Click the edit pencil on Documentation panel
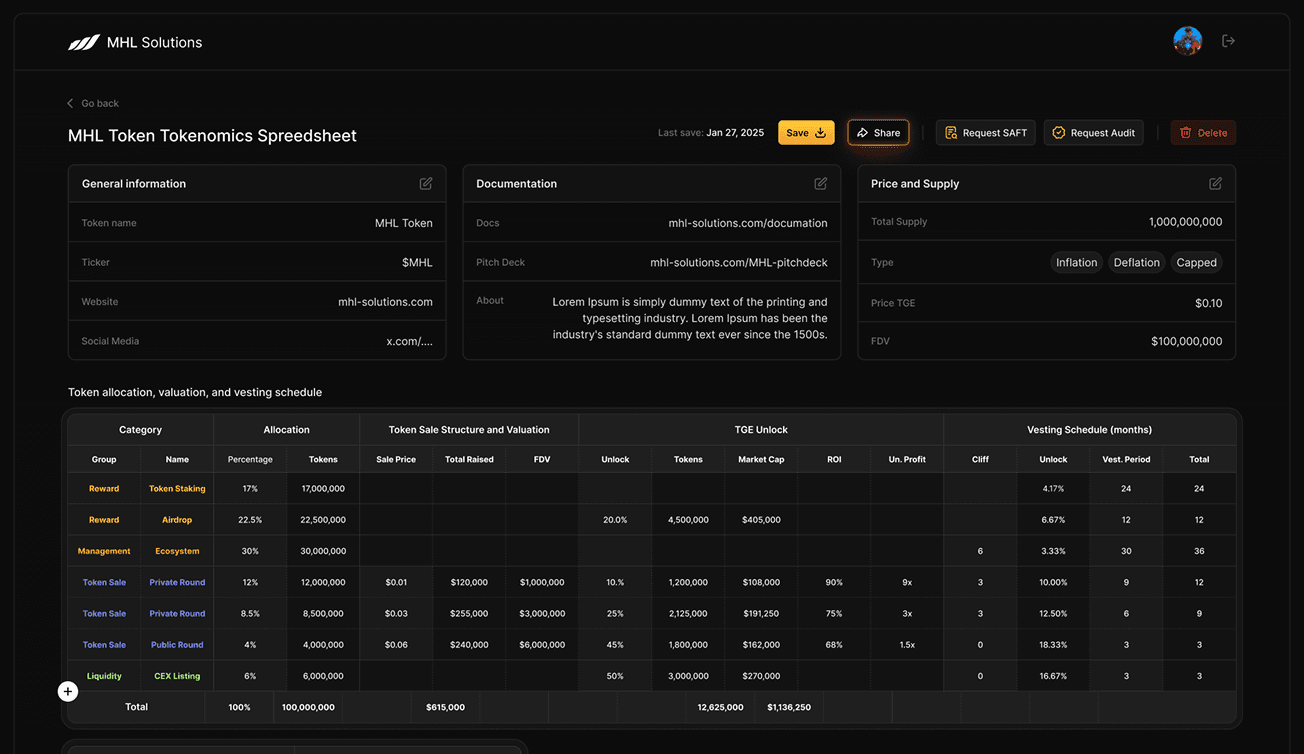This screenshot has height=754, width=1304. tap(820, 183)
